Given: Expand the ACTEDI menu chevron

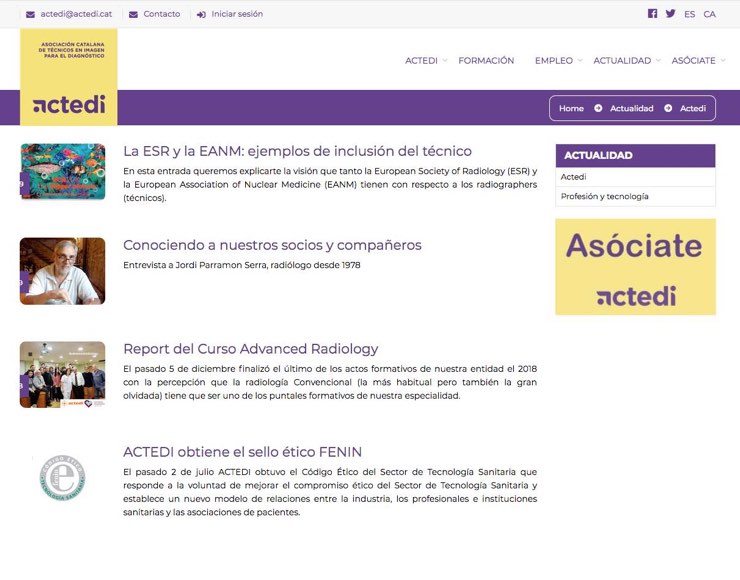Looking at the screenshot, I should click(445, 60).
